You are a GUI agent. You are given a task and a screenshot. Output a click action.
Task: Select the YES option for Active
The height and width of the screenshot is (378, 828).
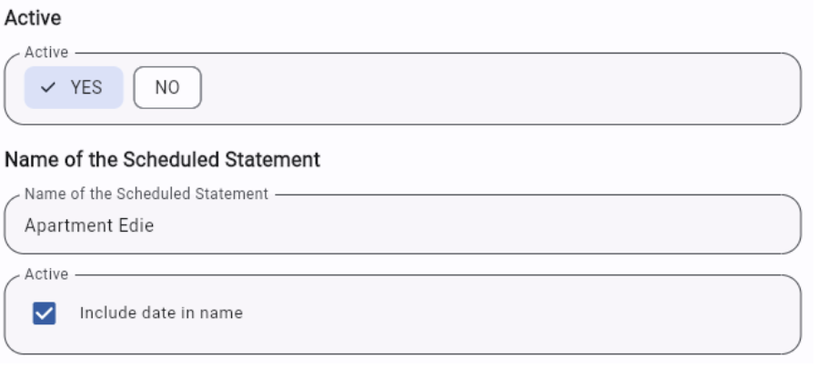(74, 88)
